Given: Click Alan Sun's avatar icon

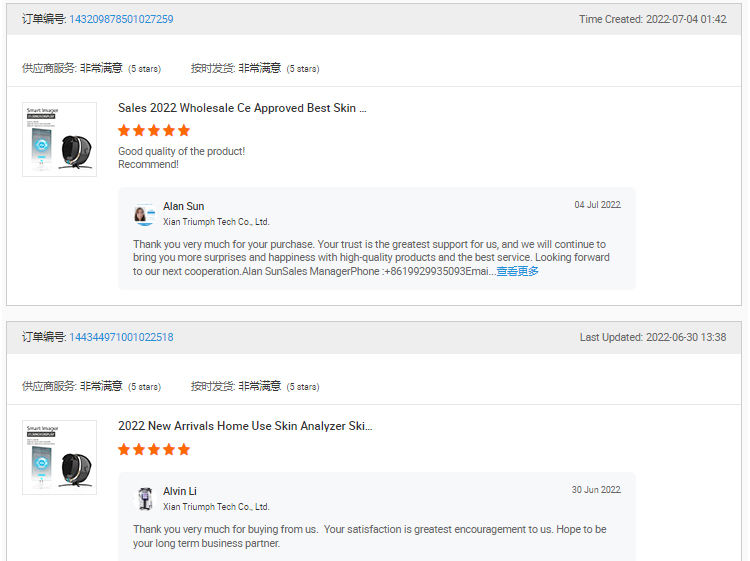Looking at the screenshot, I should click(x=144, y=214).
